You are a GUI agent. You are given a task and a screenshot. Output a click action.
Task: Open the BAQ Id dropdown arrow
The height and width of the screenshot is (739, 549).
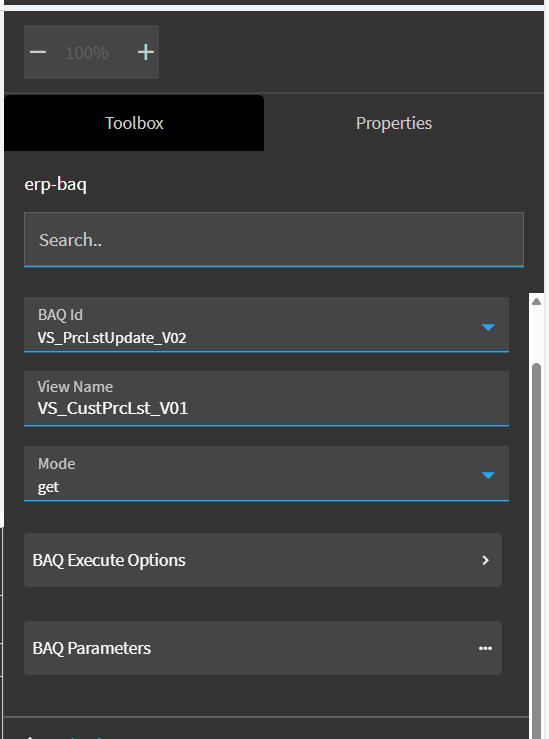click(488, 327)
